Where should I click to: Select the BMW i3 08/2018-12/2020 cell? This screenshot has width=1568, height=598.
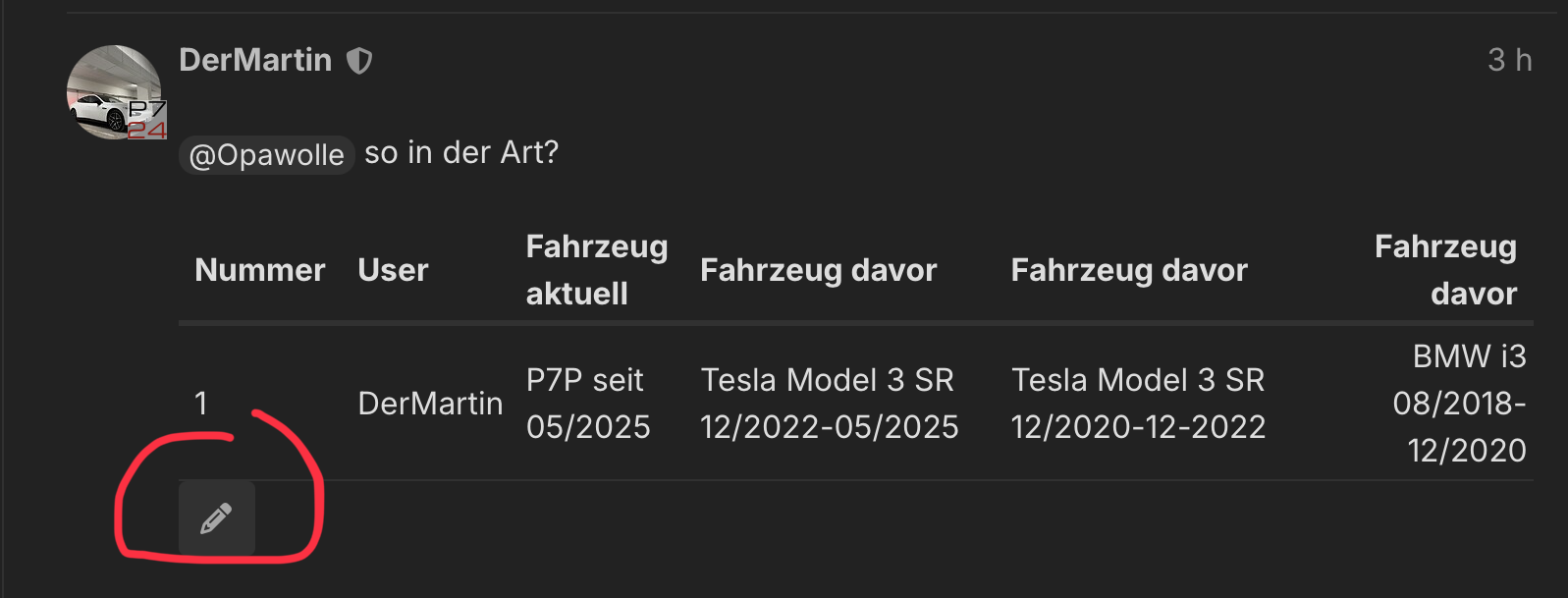pyautogui.click(x=1459, y=403)
